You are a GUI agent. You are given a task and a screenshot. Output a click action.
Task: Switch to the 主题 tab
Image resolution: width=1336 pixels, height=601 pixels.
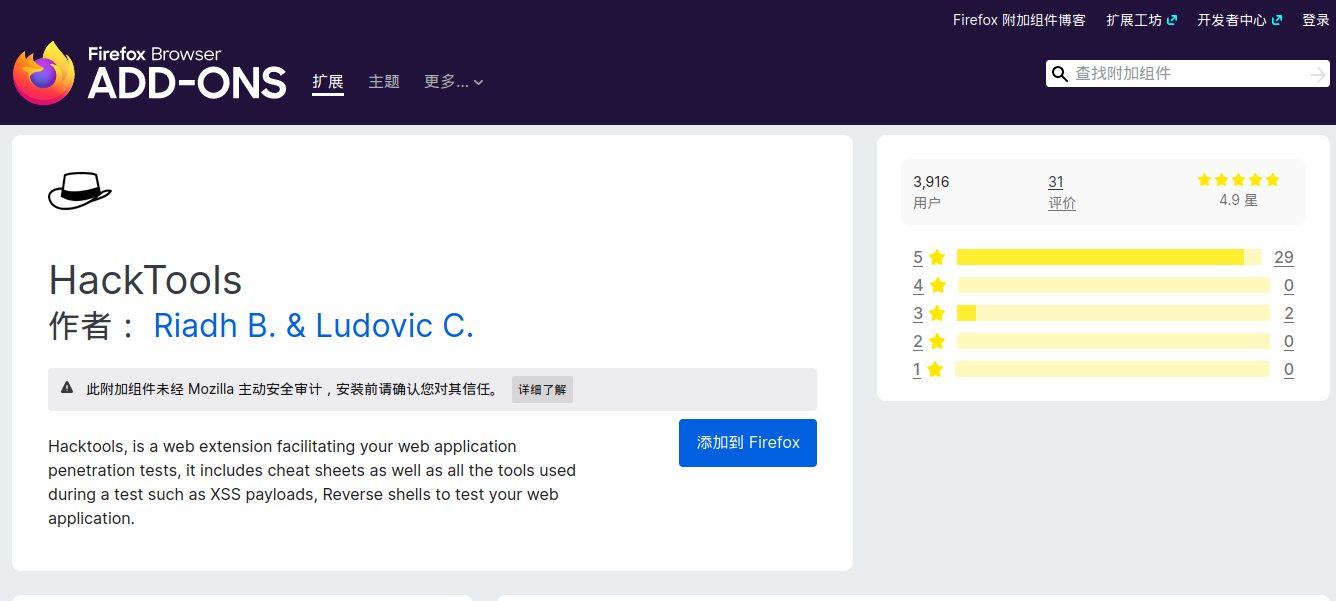point(384,82)
